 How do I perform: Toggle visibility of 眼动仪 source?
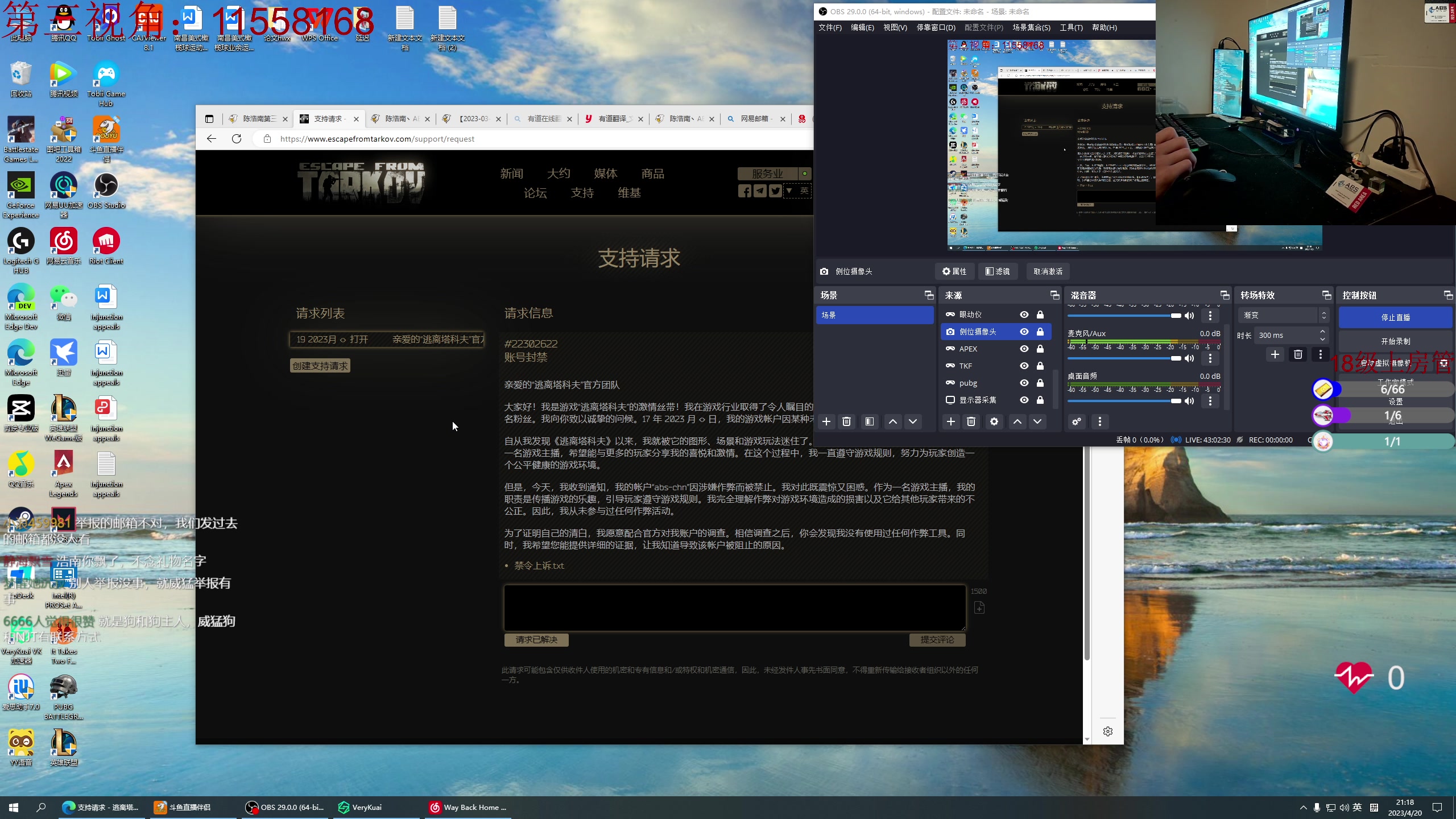tap(1024, 315)
